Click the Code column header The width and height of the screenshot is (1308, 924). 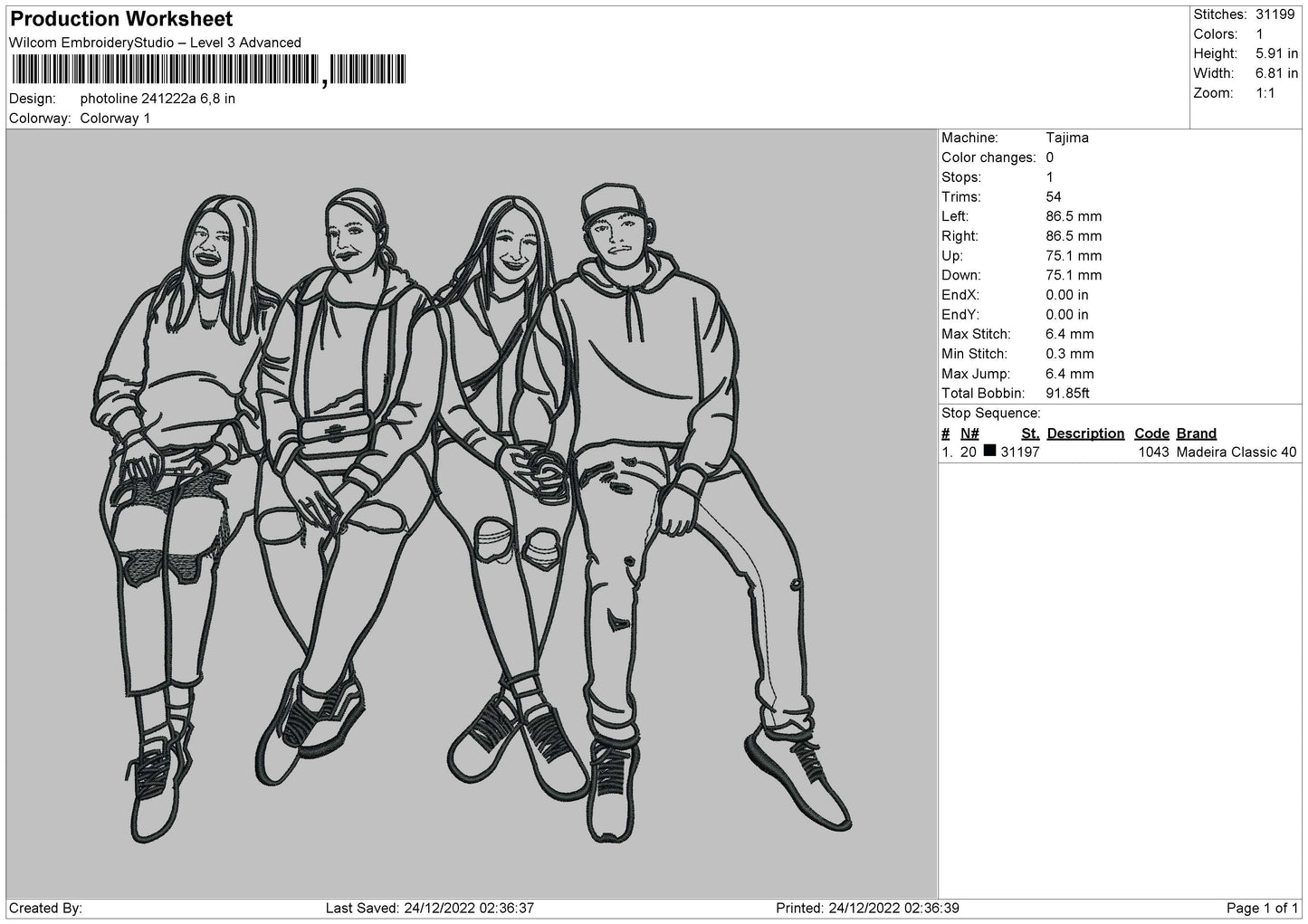pos(1151,433)
